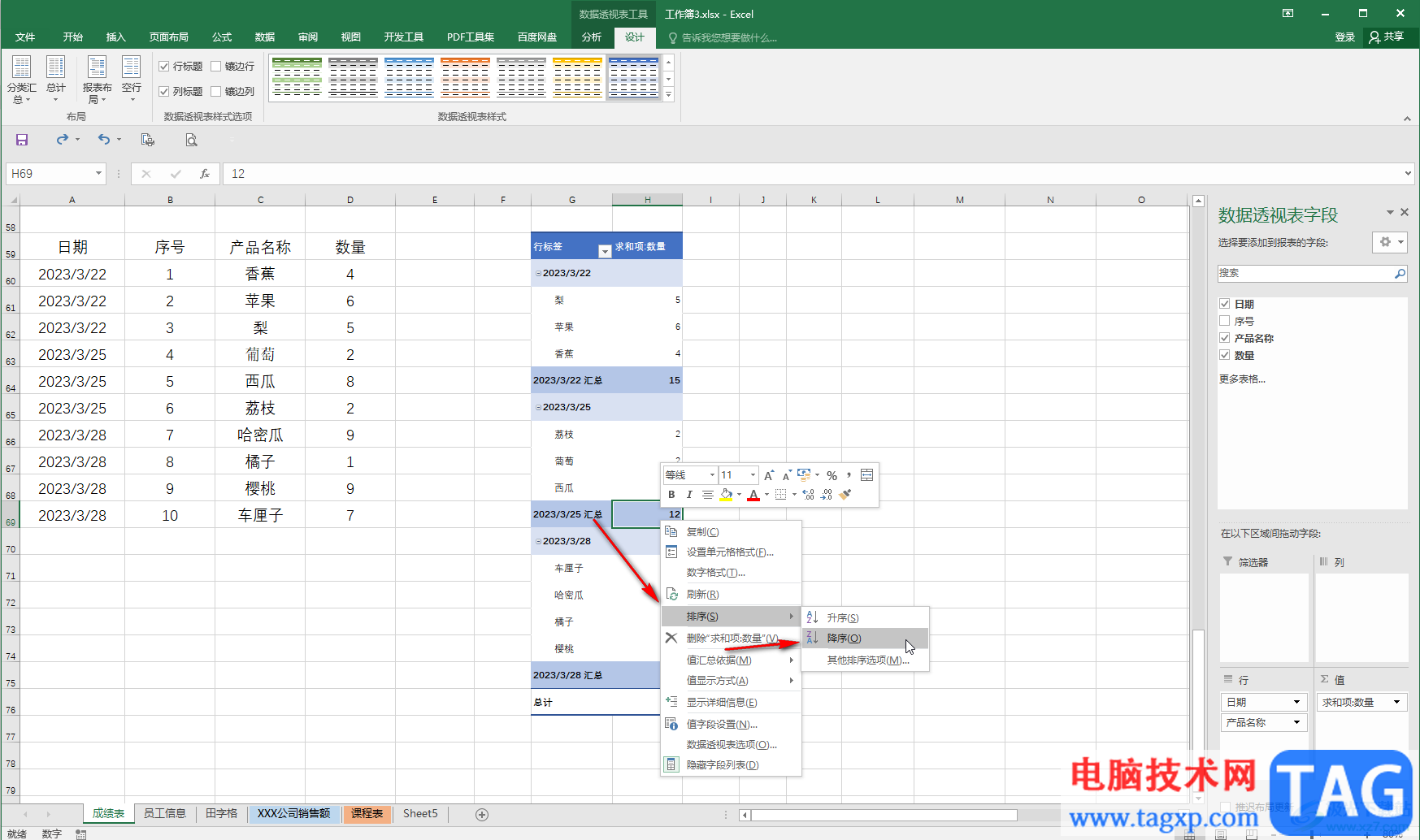Click the insert function fx icon
The width and height of the screenshot is (1420, 840).
205,174
